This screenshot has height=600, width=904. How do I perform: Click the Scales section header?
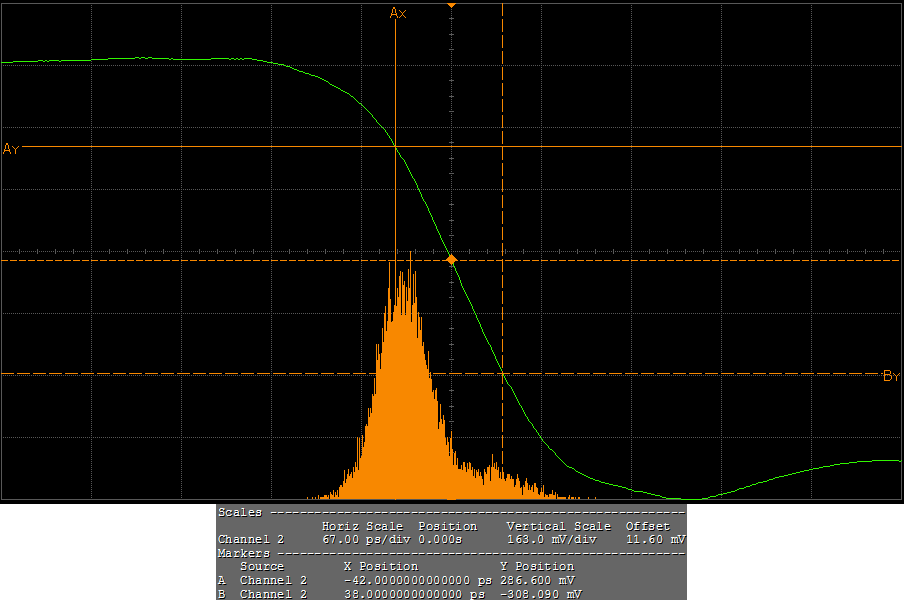point(240,512)
